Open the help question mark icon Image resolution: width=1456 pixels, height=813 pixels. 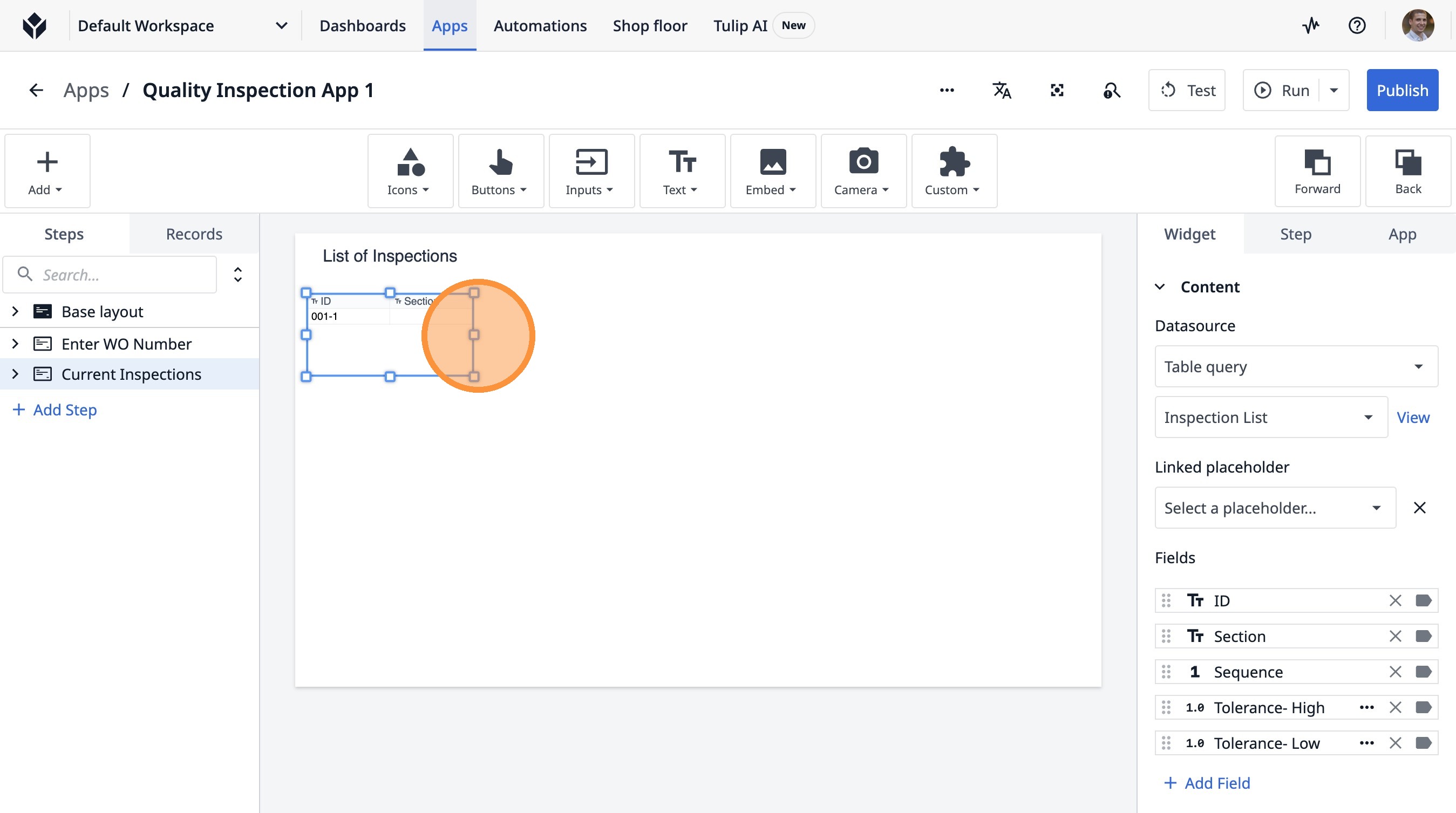[1357, 25]
